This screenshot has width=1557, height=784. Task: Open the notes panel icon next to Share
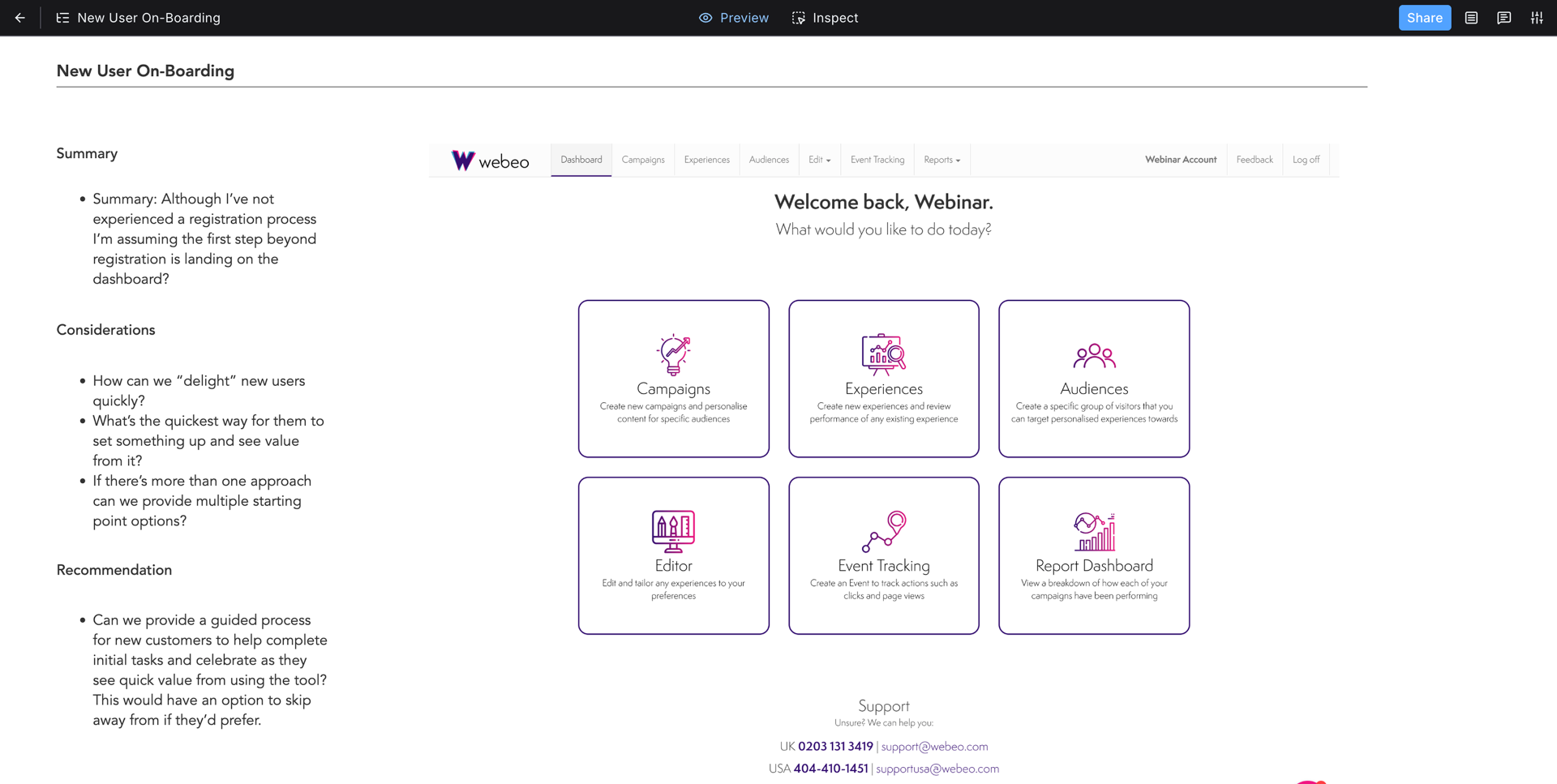click(x=1471, y=18)
